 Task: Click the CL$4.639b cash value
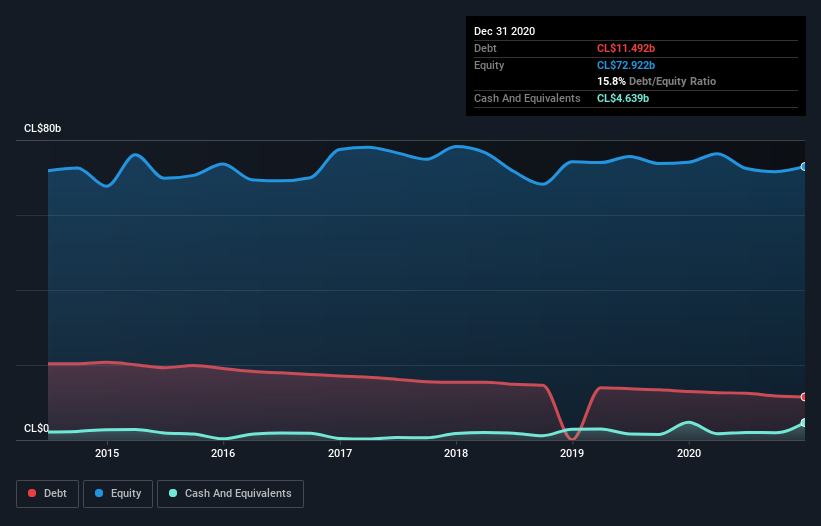click(x=623, y=98)
